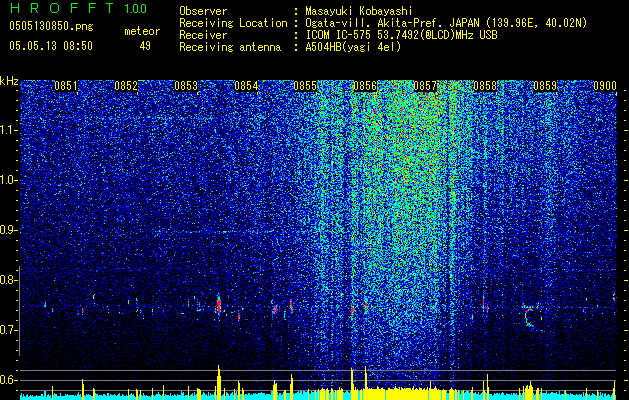Click the Receiver field label
The image size is (629, 400).
click(x=203, y=35)
